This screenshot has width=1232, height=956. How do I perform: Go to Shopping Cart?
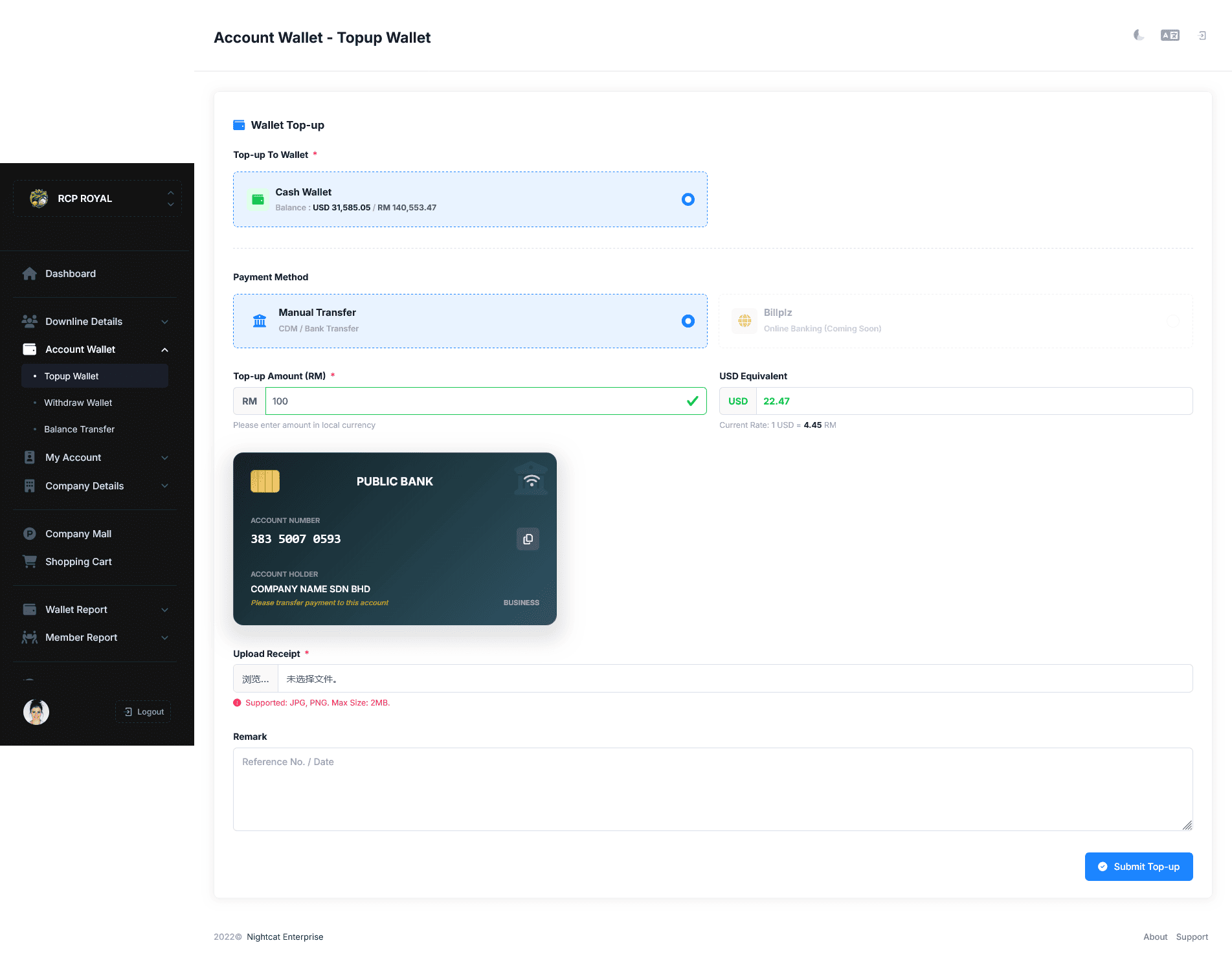coord(95,561)
